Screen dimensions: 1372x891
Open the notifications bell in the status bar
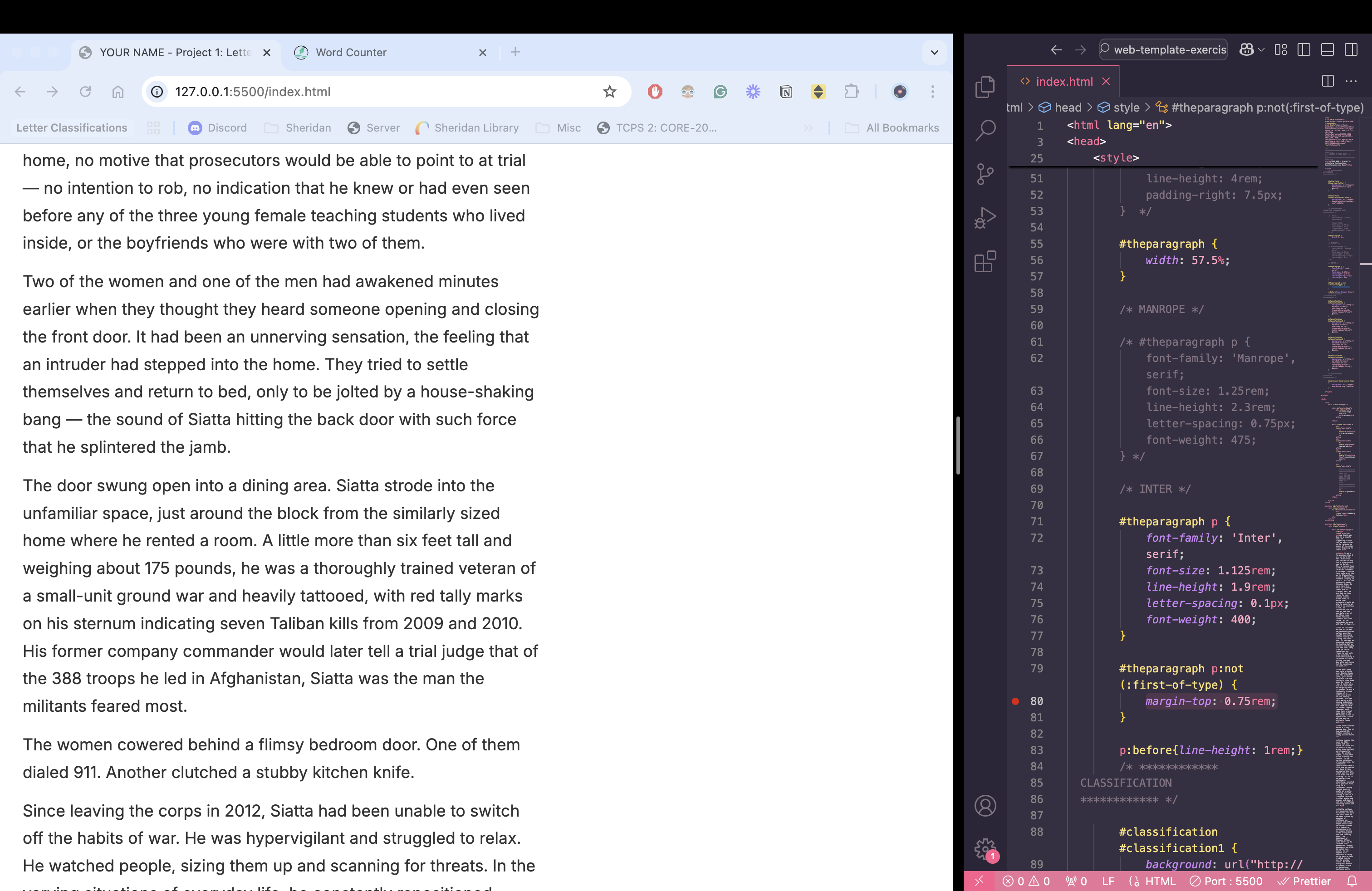(x=1353, y=881)
